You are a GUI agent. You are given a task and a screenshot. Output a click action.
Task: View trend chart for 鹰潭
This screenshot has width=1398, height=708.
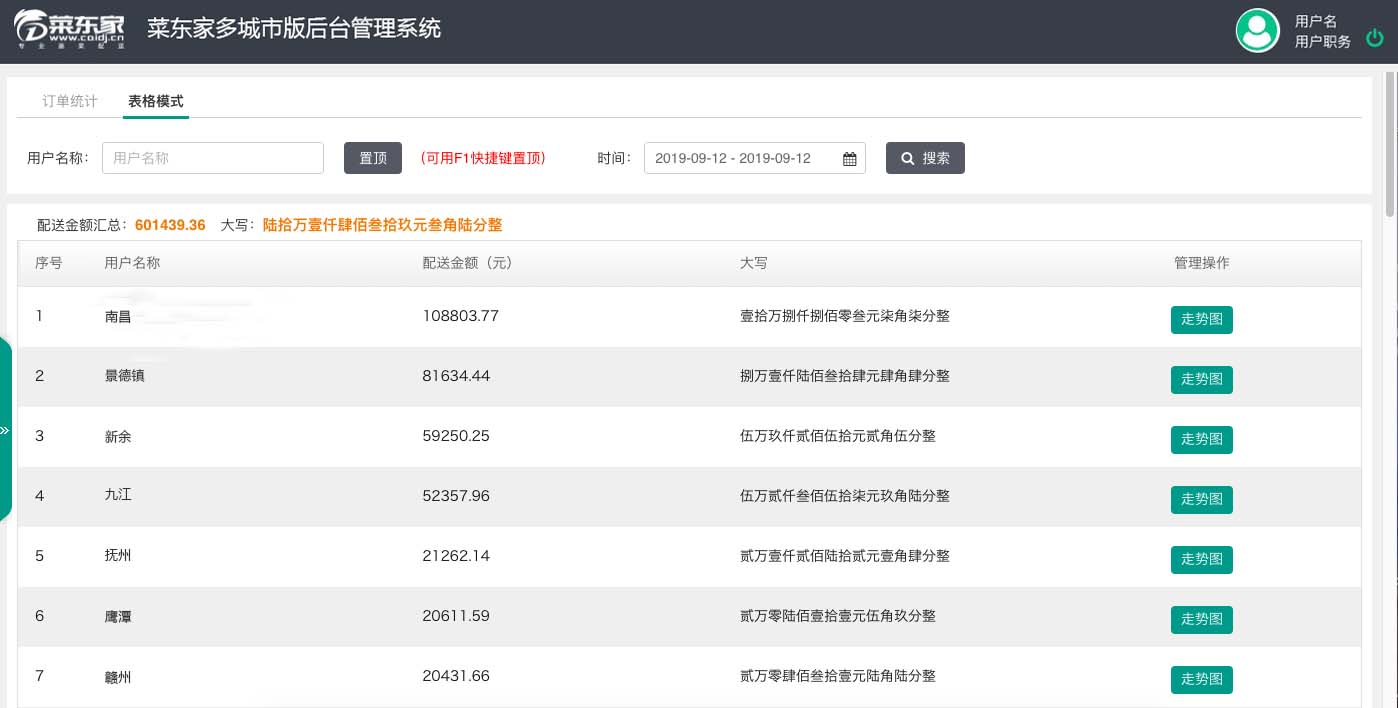[1201, 620]
